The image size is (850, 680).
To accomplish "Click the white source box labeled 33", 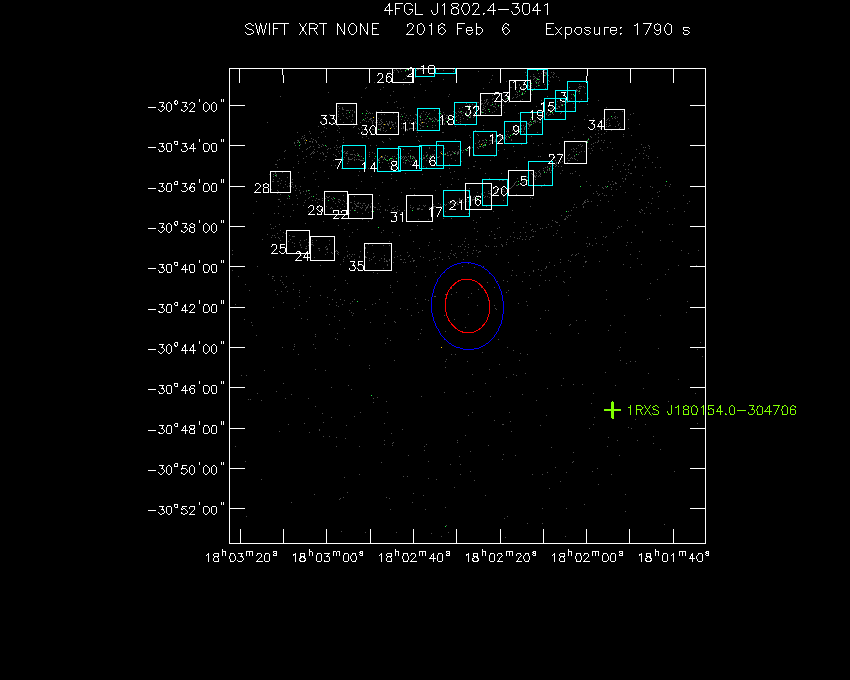I will point(346,114).
